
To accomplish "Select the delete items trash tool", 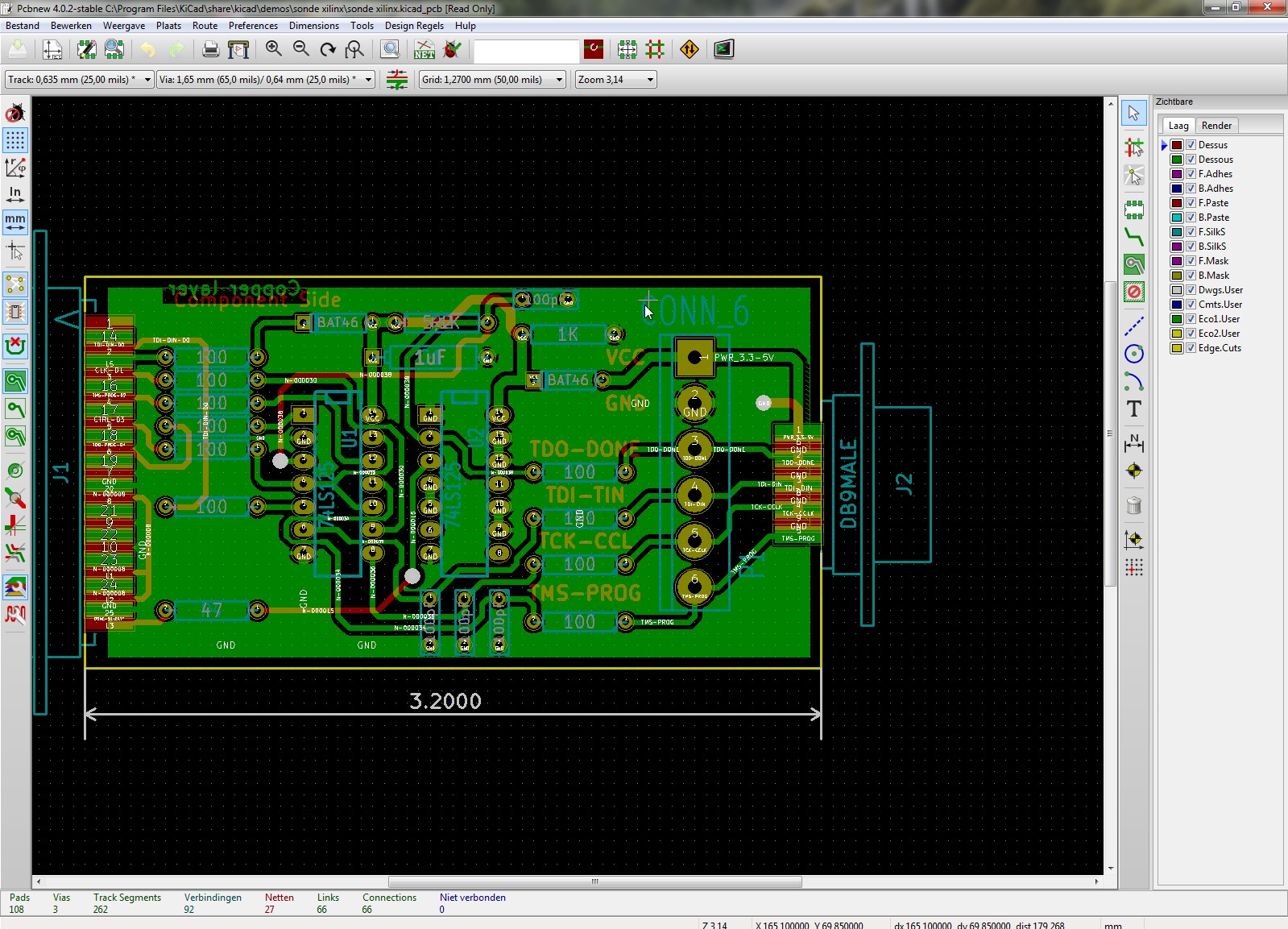I will [1134, 505].
